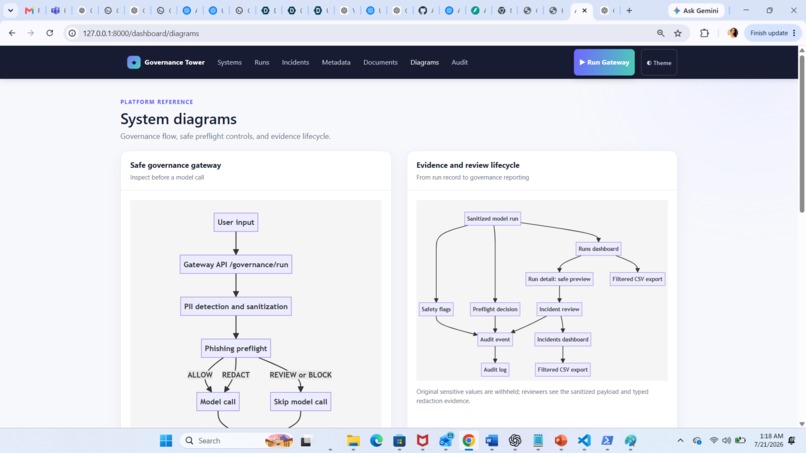
Task: Click the address bar URL field
Action: click(x=360, y=33)
